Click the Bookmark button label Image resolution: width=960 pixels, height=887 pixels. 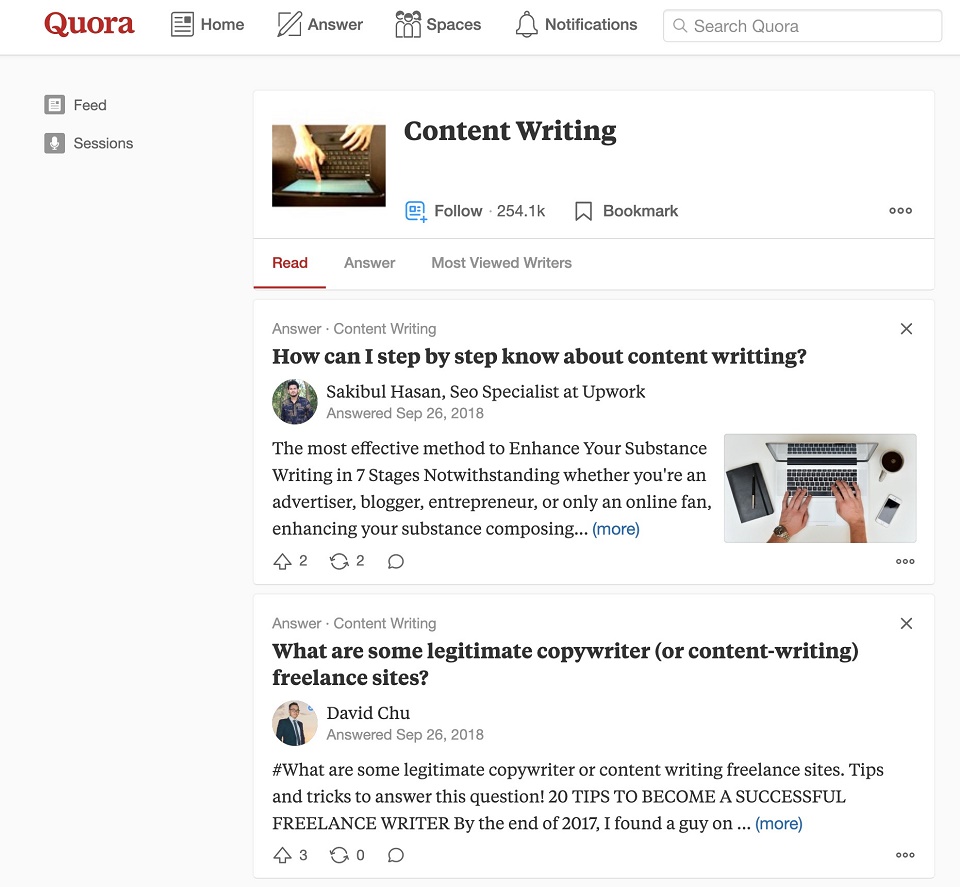click(640, 211)
